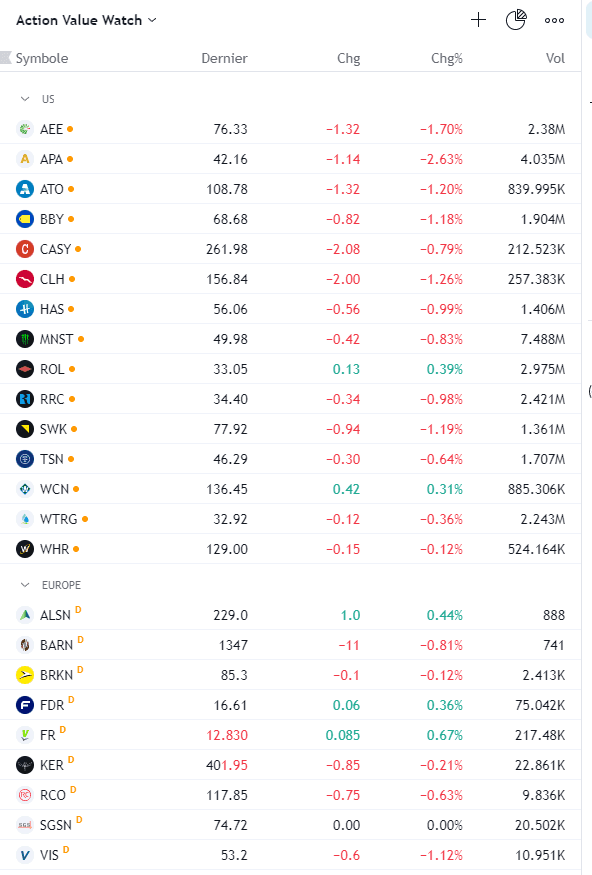Click the VIS logo icon

(25, 855)
